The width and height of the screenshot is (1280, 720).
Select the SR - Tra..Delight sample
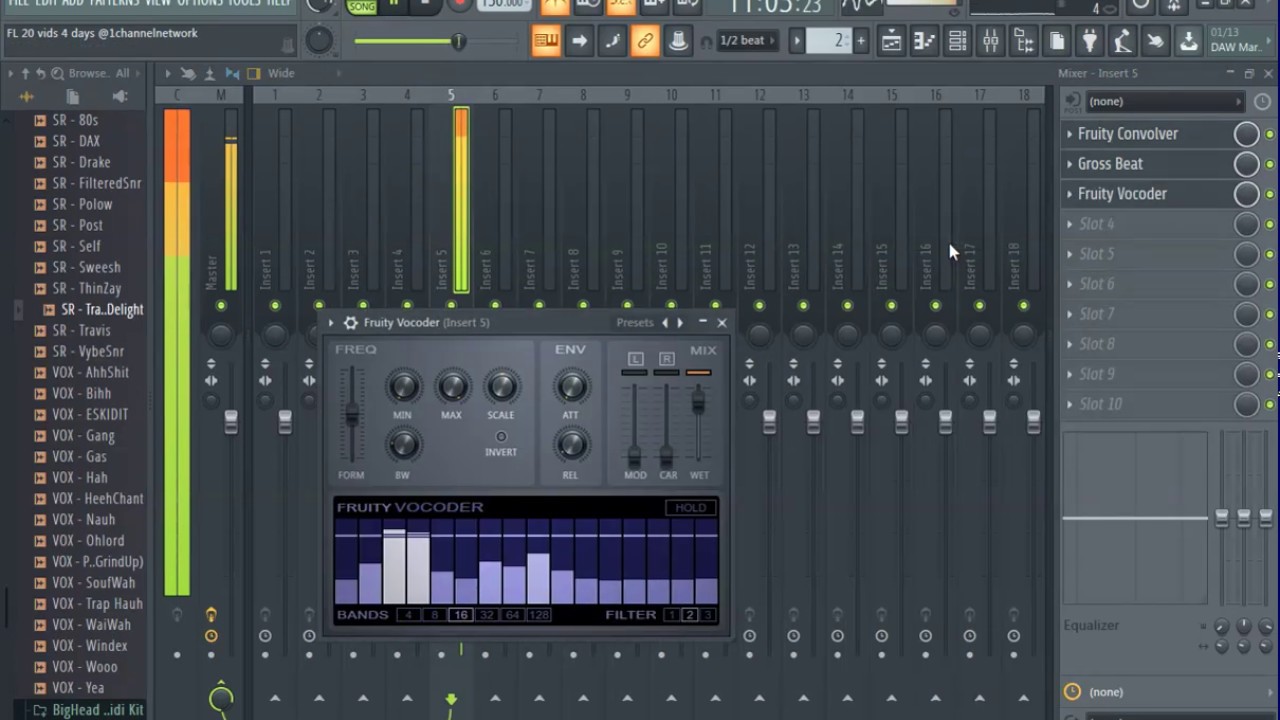(x=102, y=309)
